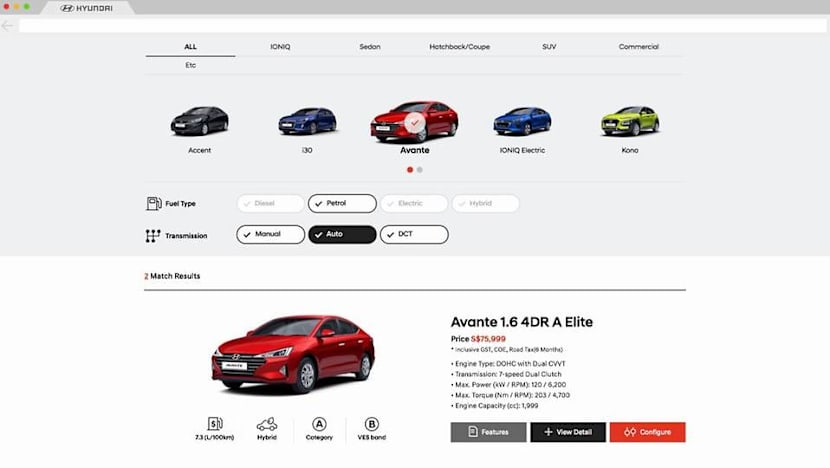Image resolution: width=830 pixels, height=468 pixels.
Task: Click the Max. Power spec line
Action: click(x=508, y=385)
